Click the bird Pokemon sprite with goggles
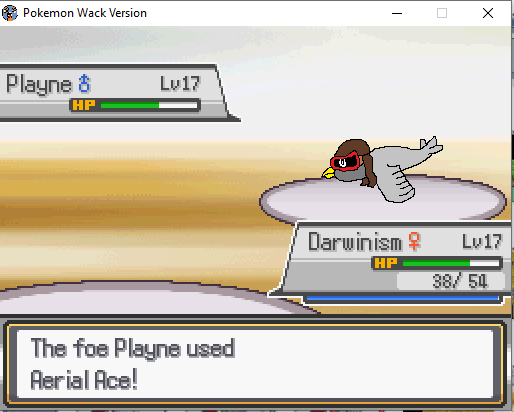The height and width of the screenshot is (412, 514). (x=382, y=169)
